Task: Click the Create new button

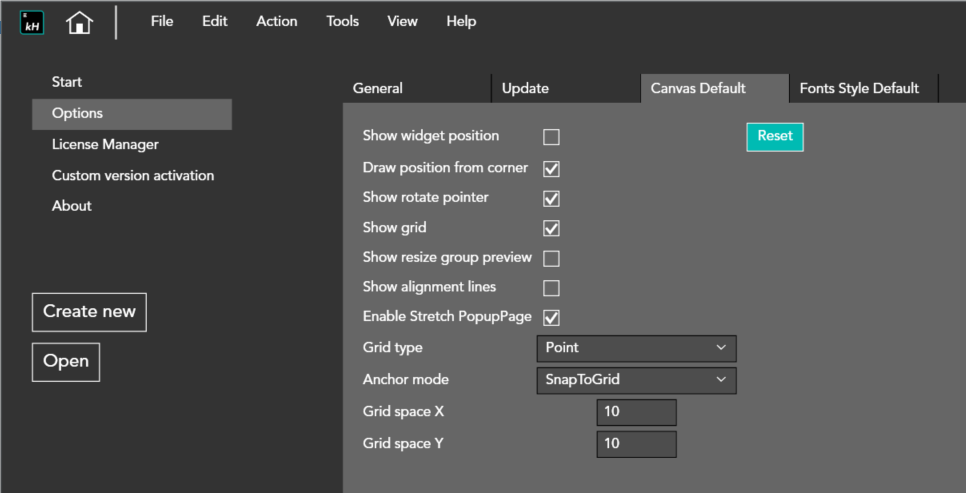Action: (89, 311)
